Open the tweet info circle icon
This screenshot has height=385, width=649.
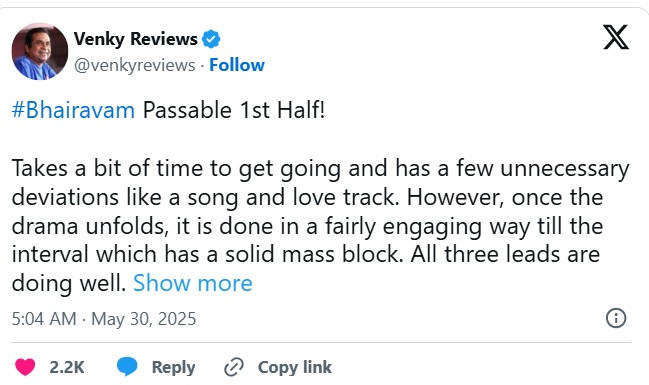click(616, 318)
